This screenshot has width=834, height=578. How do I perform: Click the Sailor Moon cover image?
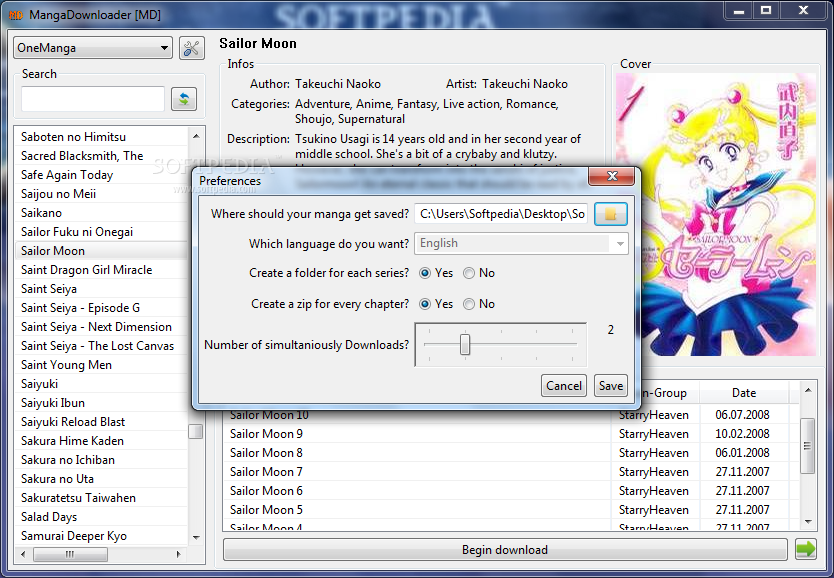point(715,214)
